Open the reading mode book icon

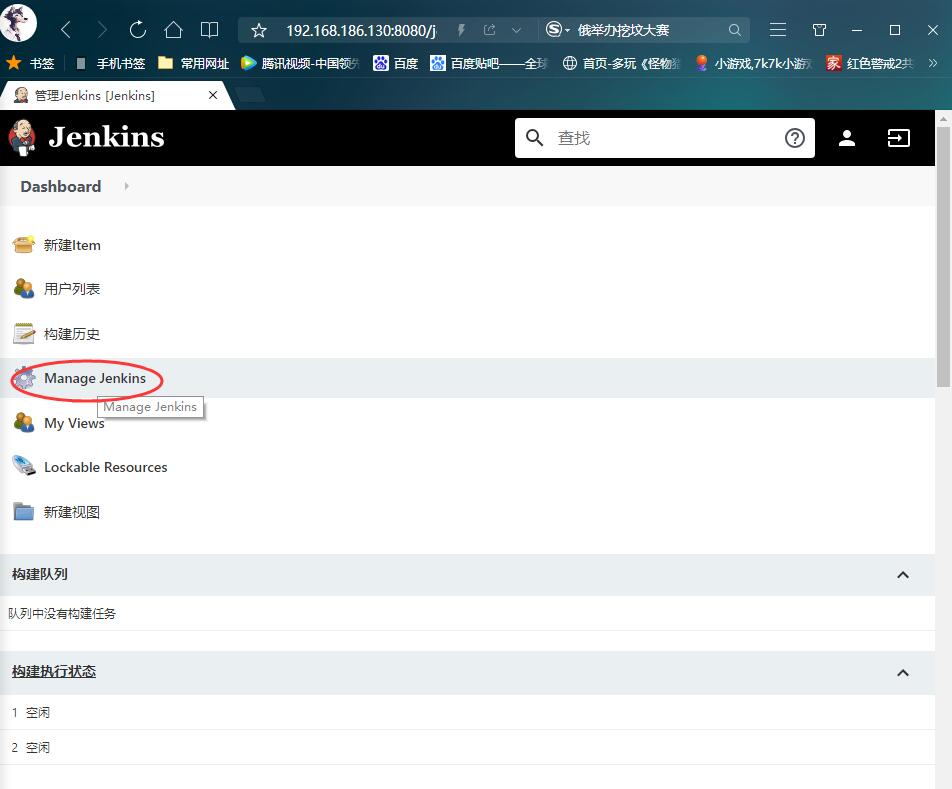209,30
